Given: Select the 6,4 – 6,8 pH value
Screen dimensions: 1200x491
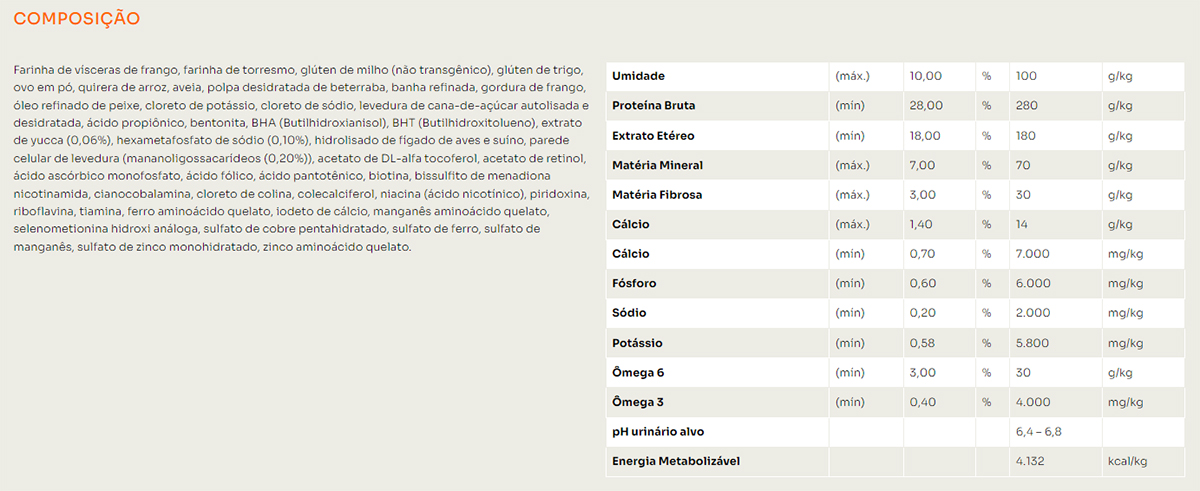Looking at the screenshot, I should 1038,432.
